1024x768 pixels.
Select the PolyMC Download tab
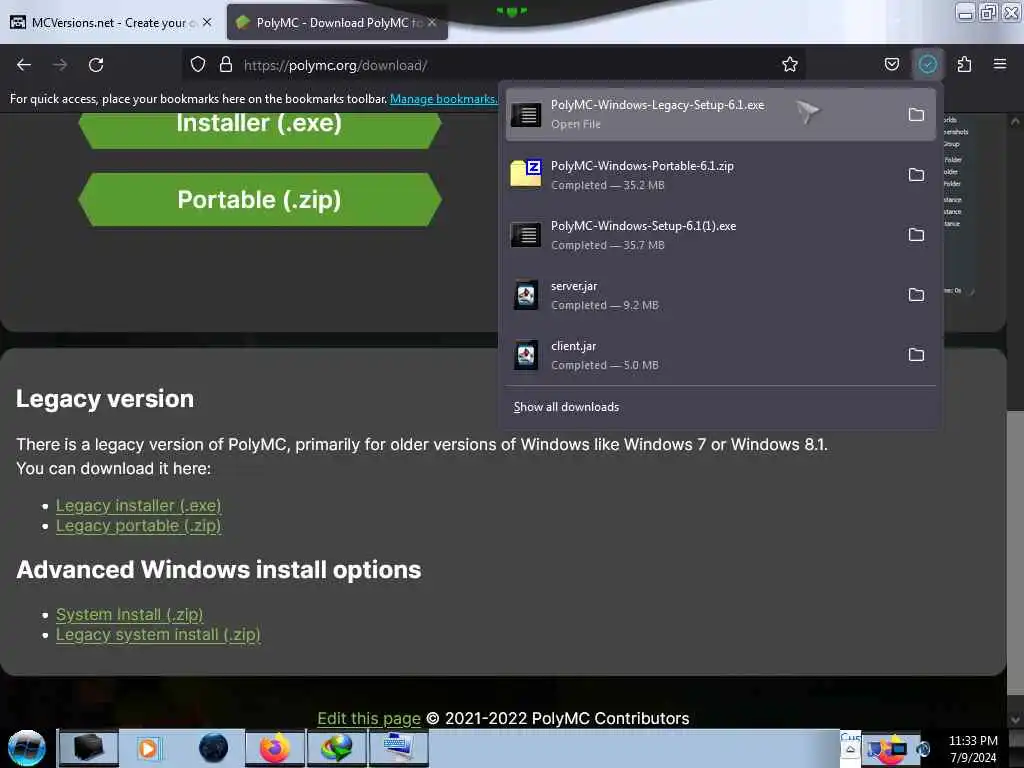click(x=337, y=23)
